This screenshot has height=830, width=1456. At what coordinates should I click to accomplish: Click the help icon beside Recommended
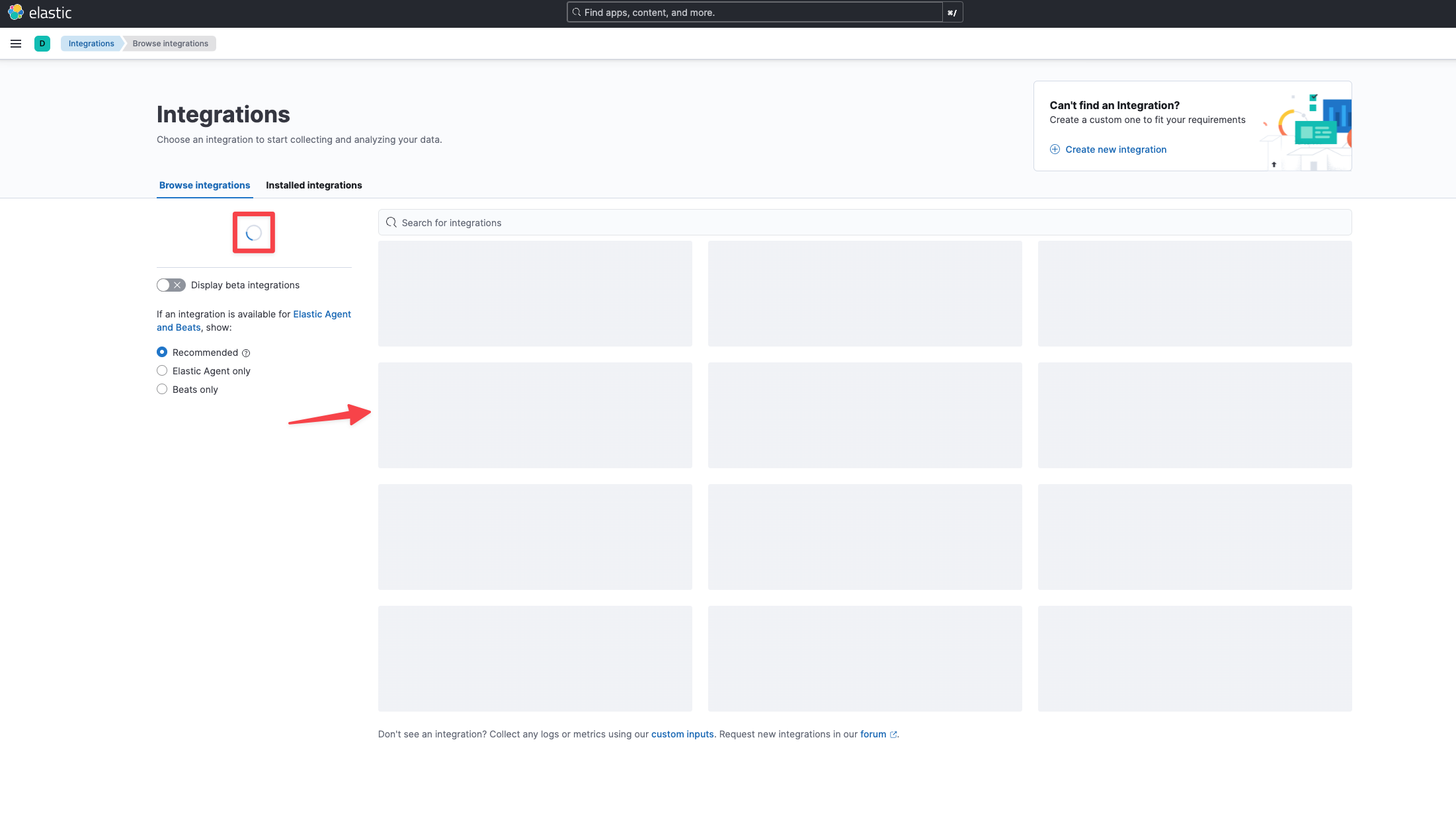point(246,353)
